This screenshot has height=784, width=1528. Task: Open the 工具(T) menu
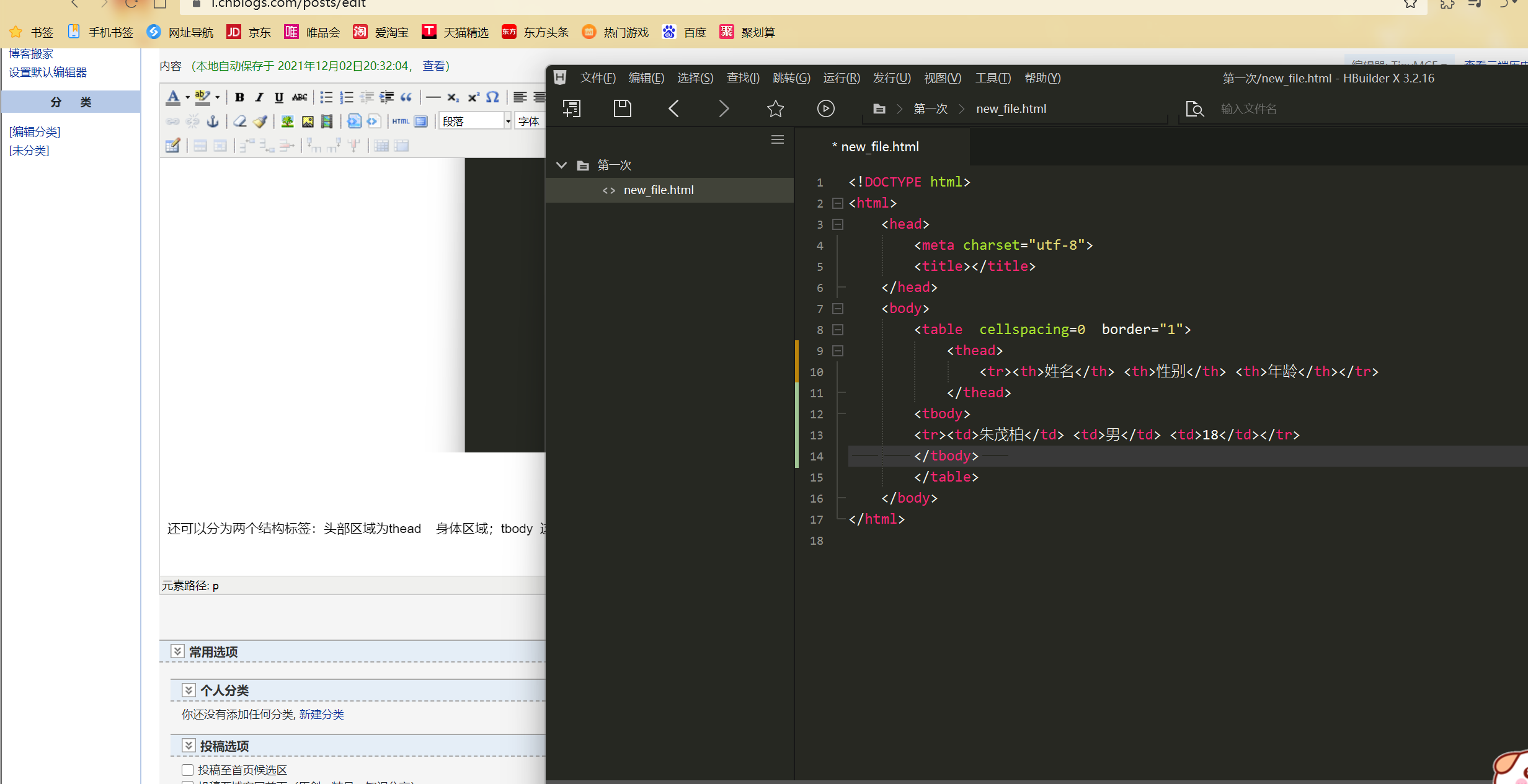(x=992, y=78)
